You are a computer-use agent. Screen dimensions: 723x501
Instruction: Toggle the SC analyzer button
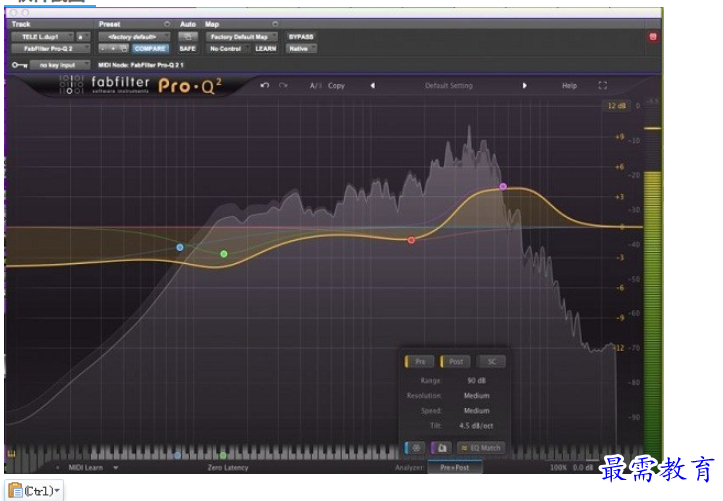point(492,361)
